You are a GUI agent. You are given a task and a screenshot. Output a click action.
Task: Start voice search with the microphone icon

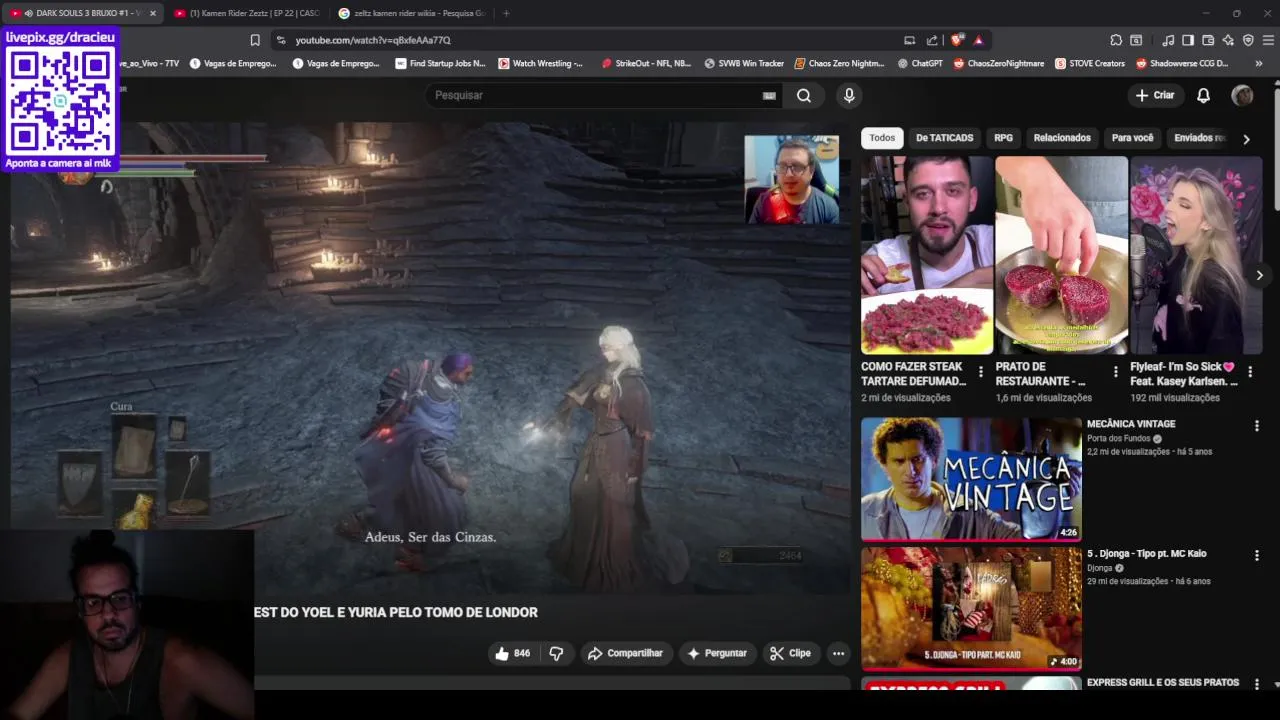pyautogui.click(x=849, y=95)
